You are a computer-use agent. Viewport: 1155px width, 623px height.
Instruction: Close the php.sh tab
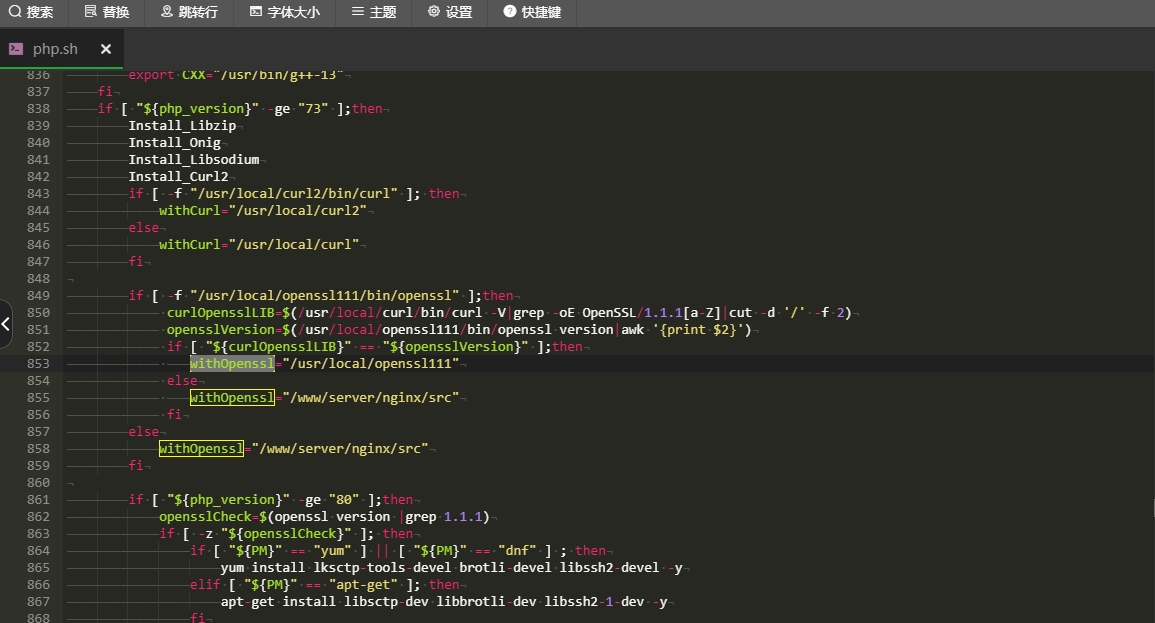coord(106,49)
